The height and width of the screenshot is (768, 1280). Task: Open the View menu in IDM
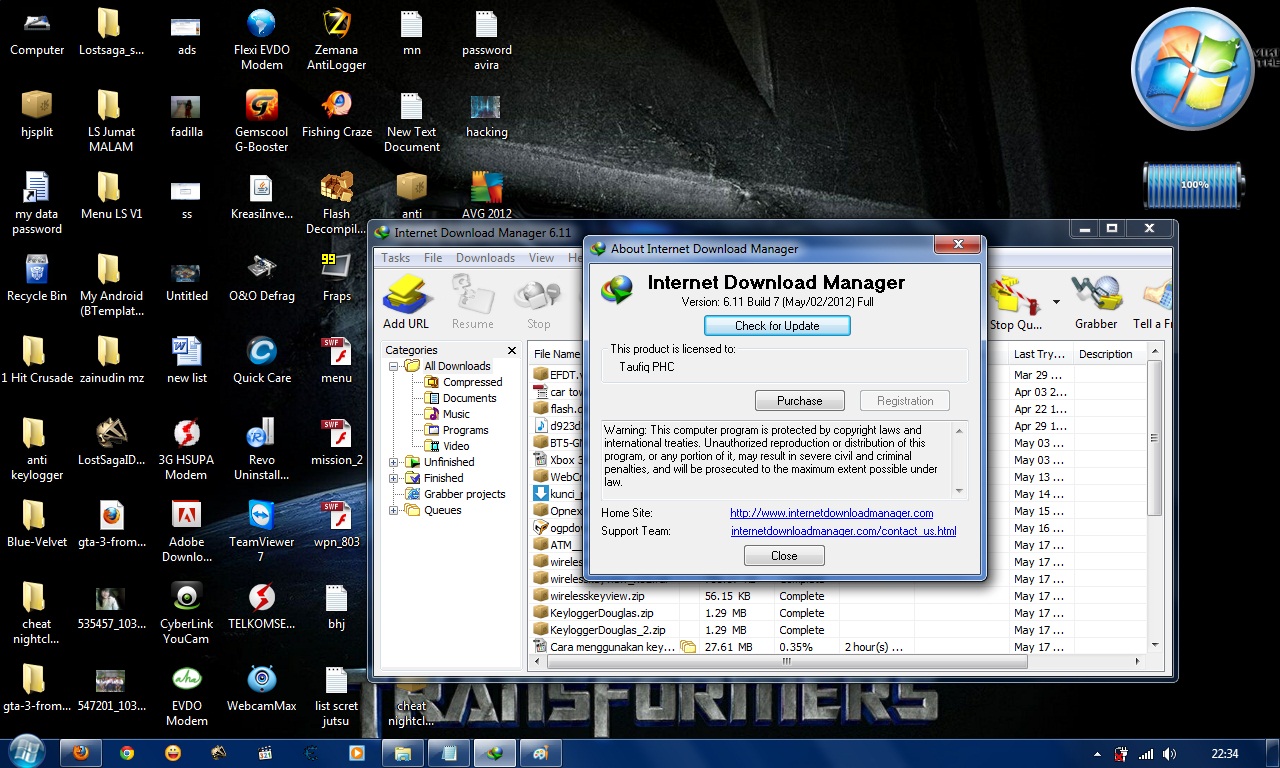pyautogui.click(x=541, y=258)
